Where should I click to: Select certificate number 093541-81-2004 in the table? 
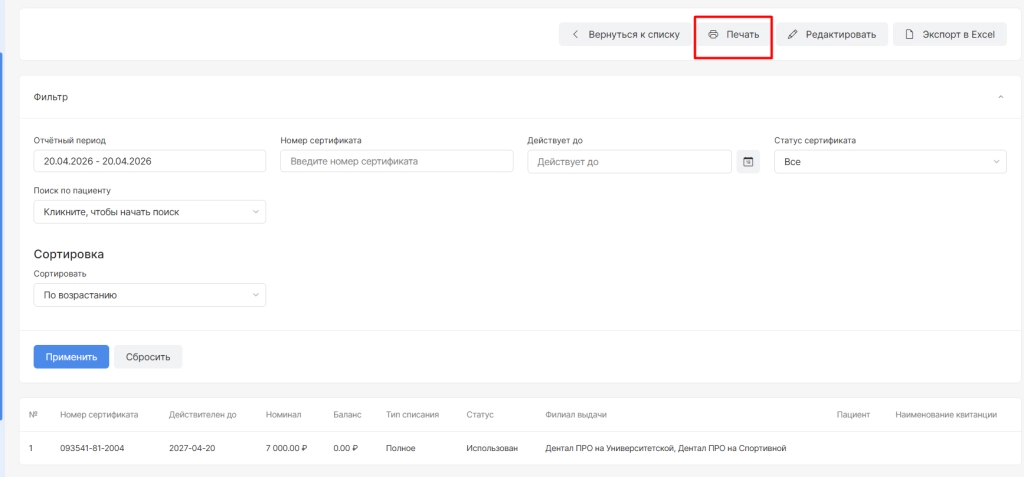[x=98, y=448]
